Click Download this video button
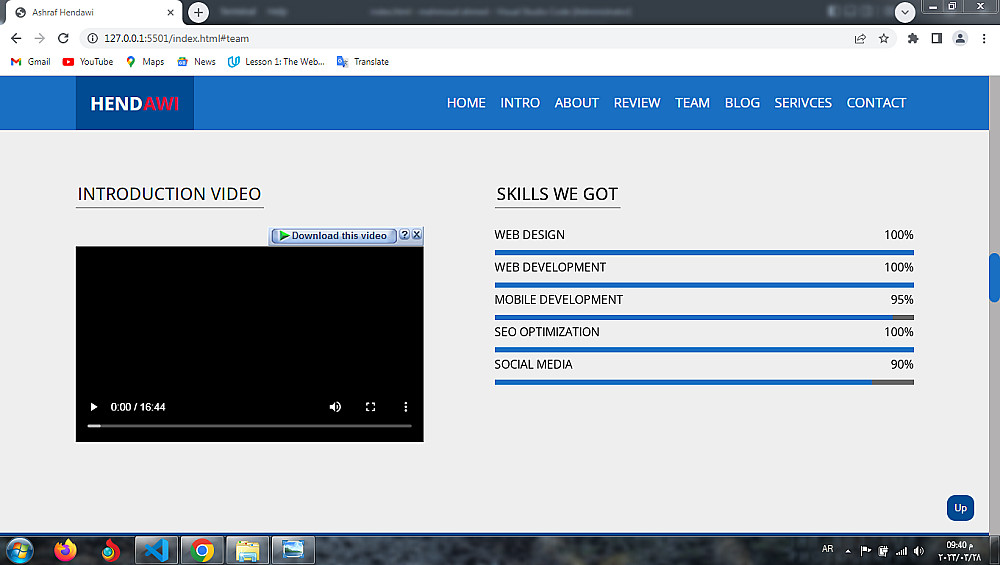The width and height of the screenshot is (1000, 565). click(334, 235)
